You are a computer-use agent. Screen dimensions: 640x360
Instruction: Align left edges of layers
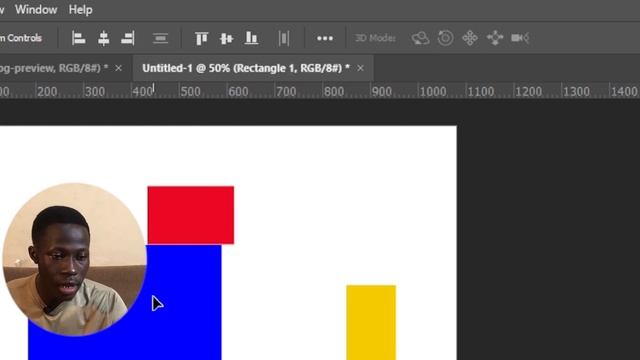point(78,38)
